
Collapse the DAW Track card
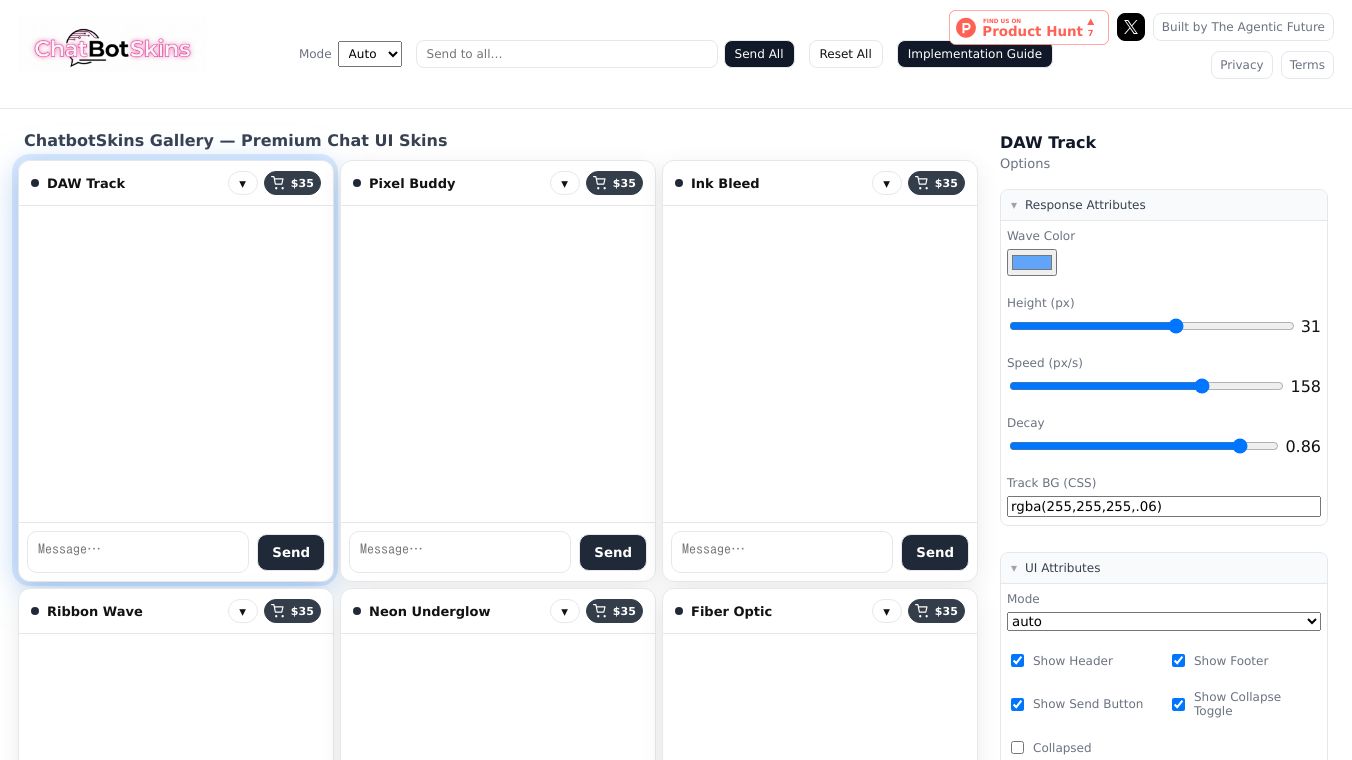[243, 183]
